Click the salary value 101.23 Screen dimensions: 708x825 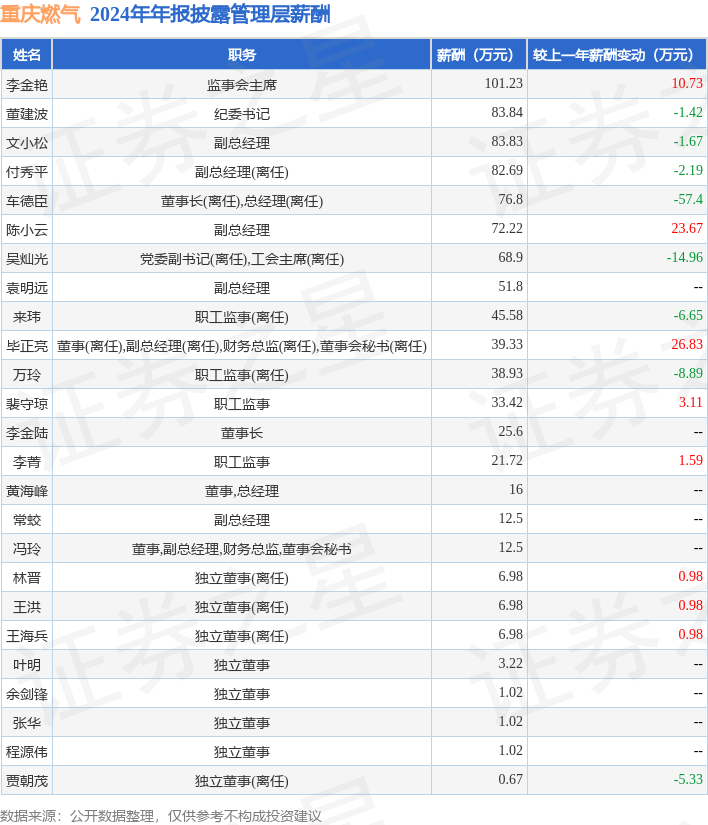click(x=503, y=83)
